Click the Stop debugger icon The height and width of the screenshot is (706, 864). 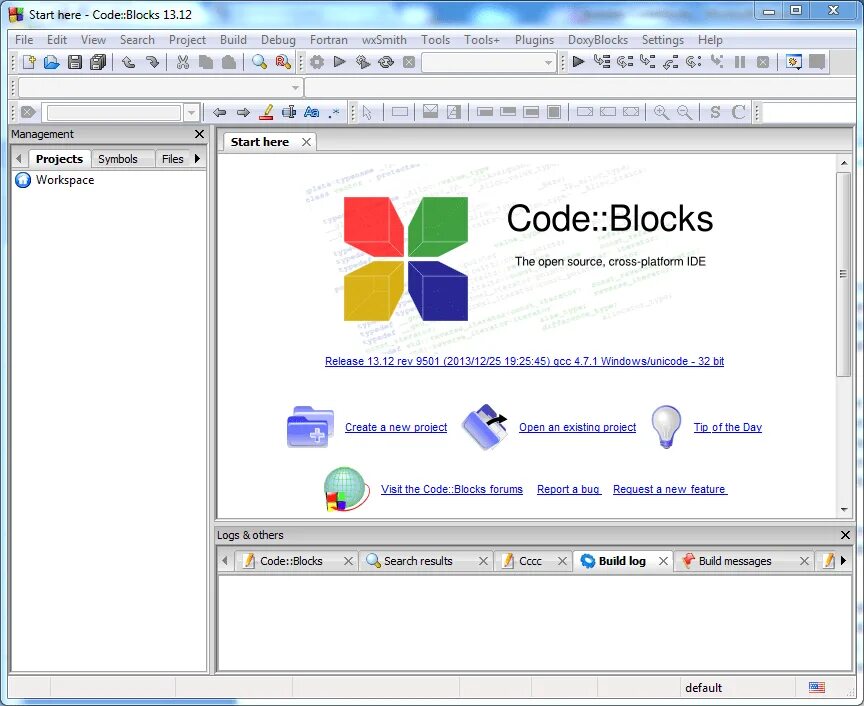(x=763, y=62)
